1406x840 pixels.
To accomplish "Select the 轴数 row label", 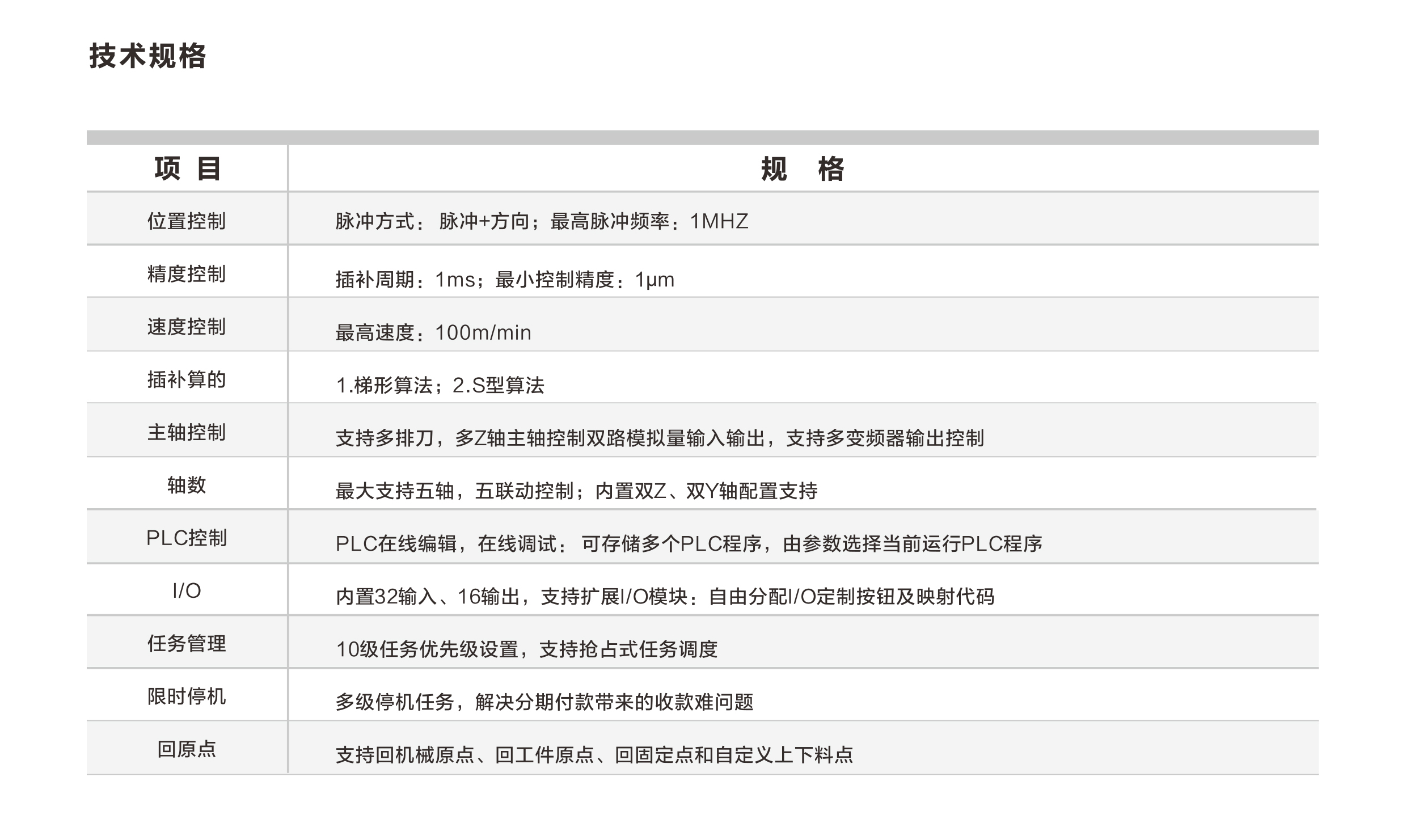I will [187, 485].
